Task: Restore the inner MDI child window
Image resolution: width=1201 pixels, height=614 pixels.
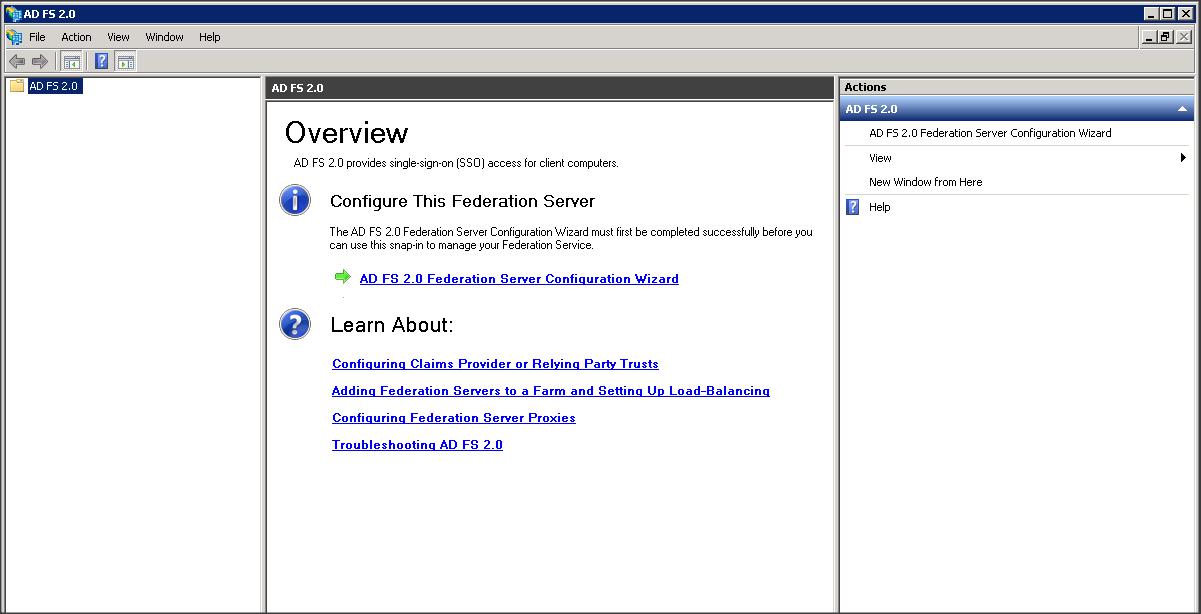Action: (x=1165, y=37)
